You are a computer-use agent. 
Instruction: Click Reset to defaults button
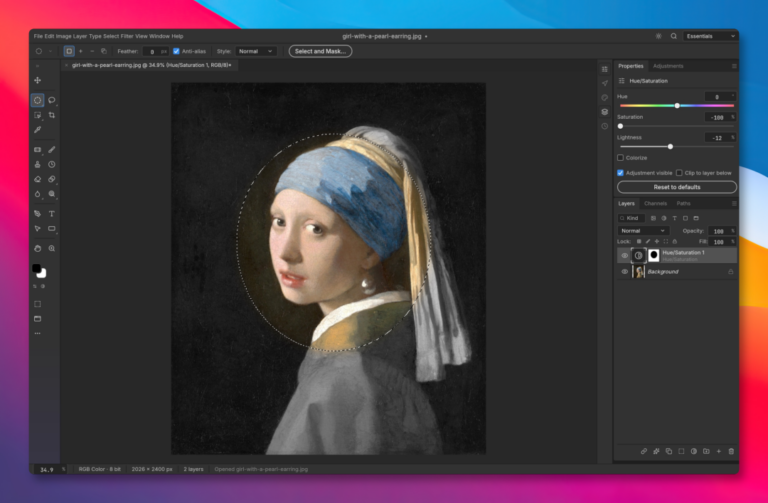(677, 187)
